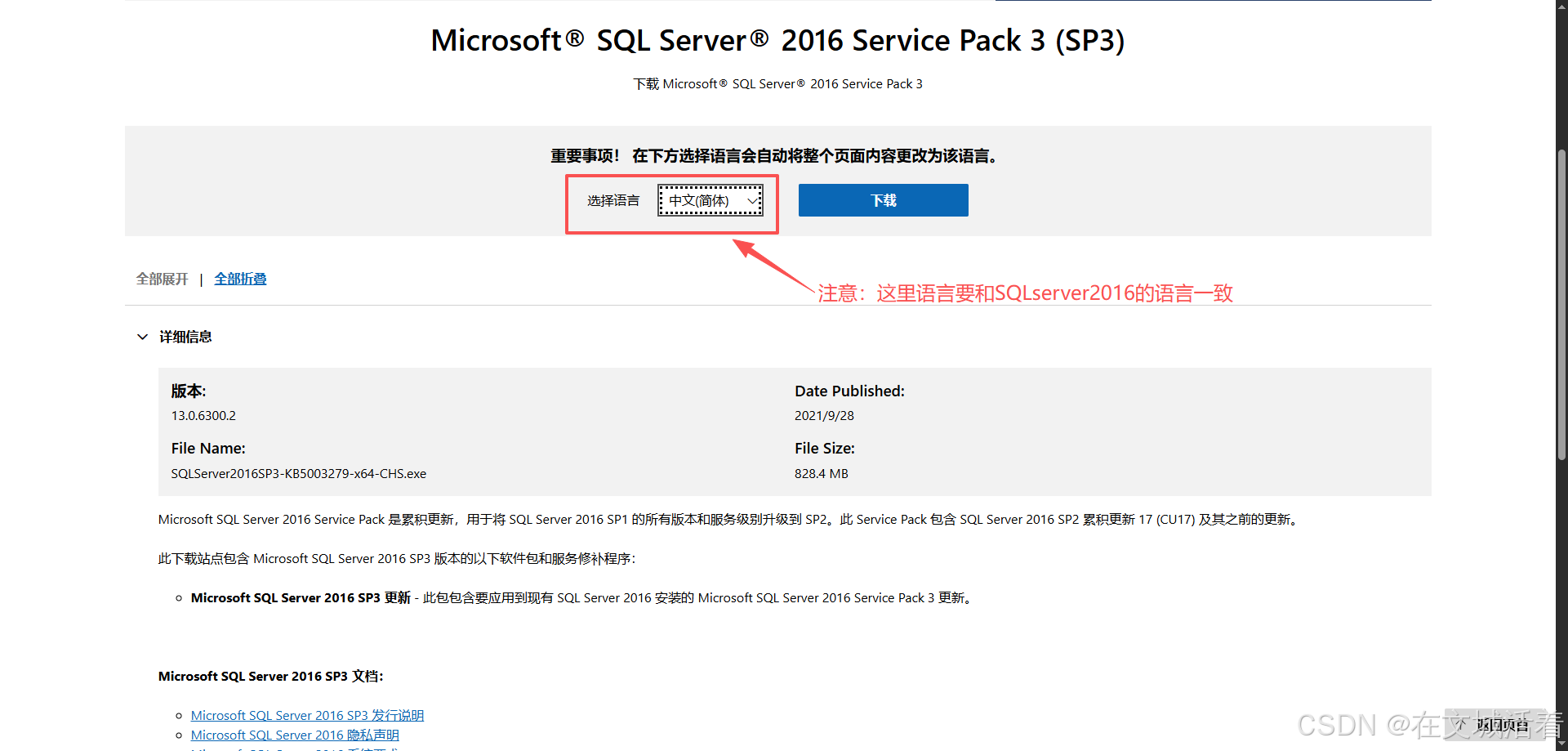This screenshot has height=751, width=1568.
Task: Select the version number 13.0.6300.2
Action: (203, 415)
